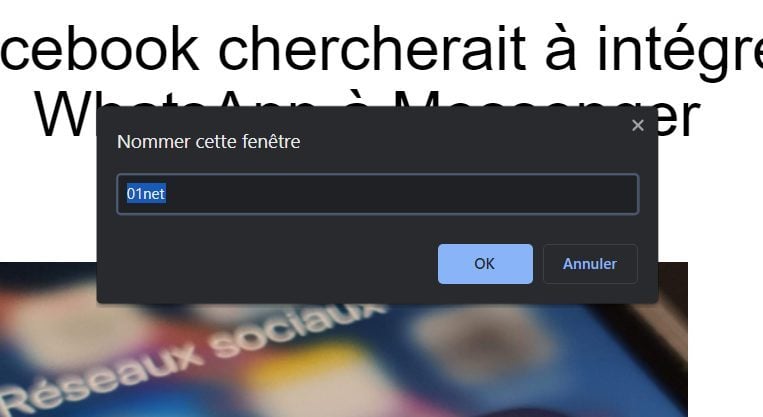Click the article headline first line
Viewport: 763px width, 417px height.
click(382, 49)
